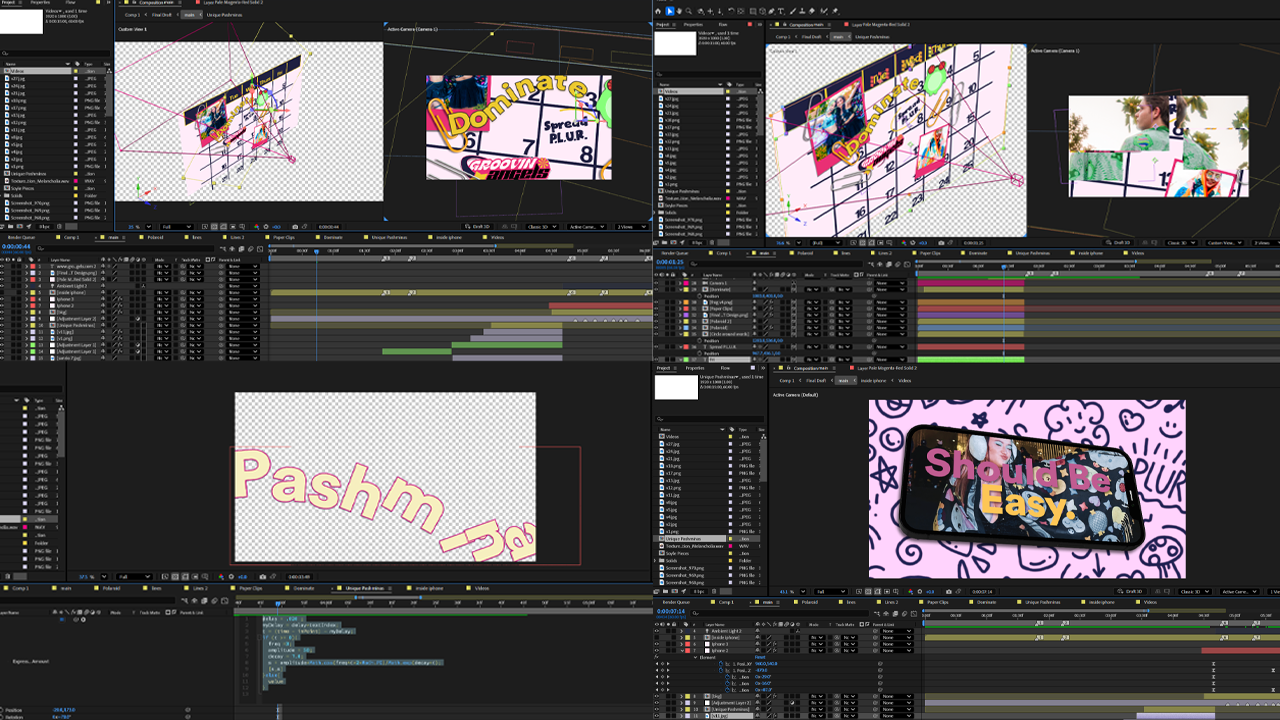1280x720 pixels.
Task: Hide the iphone 3 layer in the 0:00:07:14 timeline
Action: 657,644
